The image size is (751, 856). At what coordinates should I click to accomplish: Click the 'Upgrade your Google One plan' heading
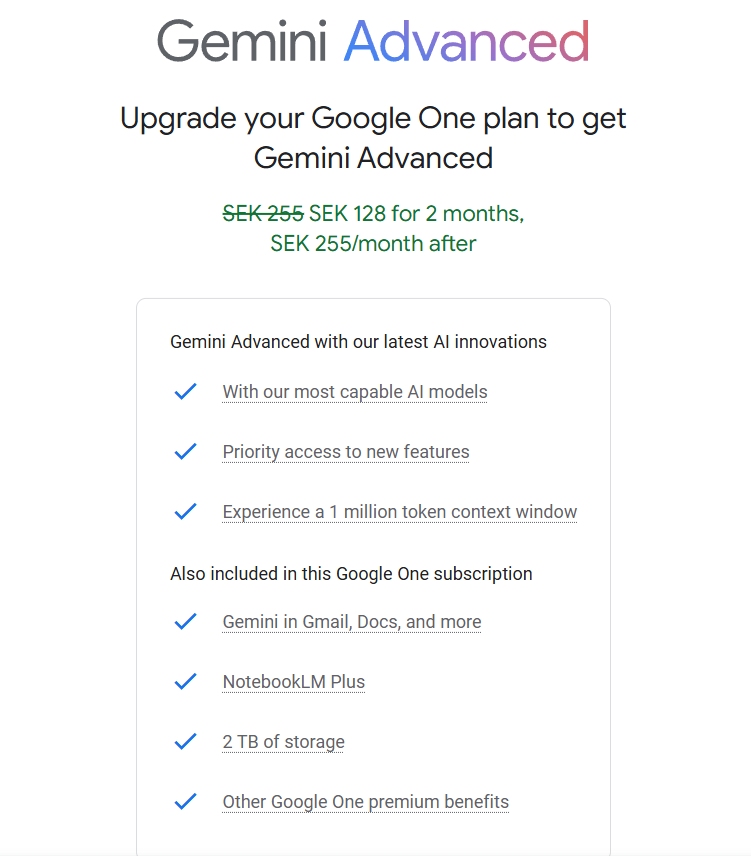pos(373,138)
